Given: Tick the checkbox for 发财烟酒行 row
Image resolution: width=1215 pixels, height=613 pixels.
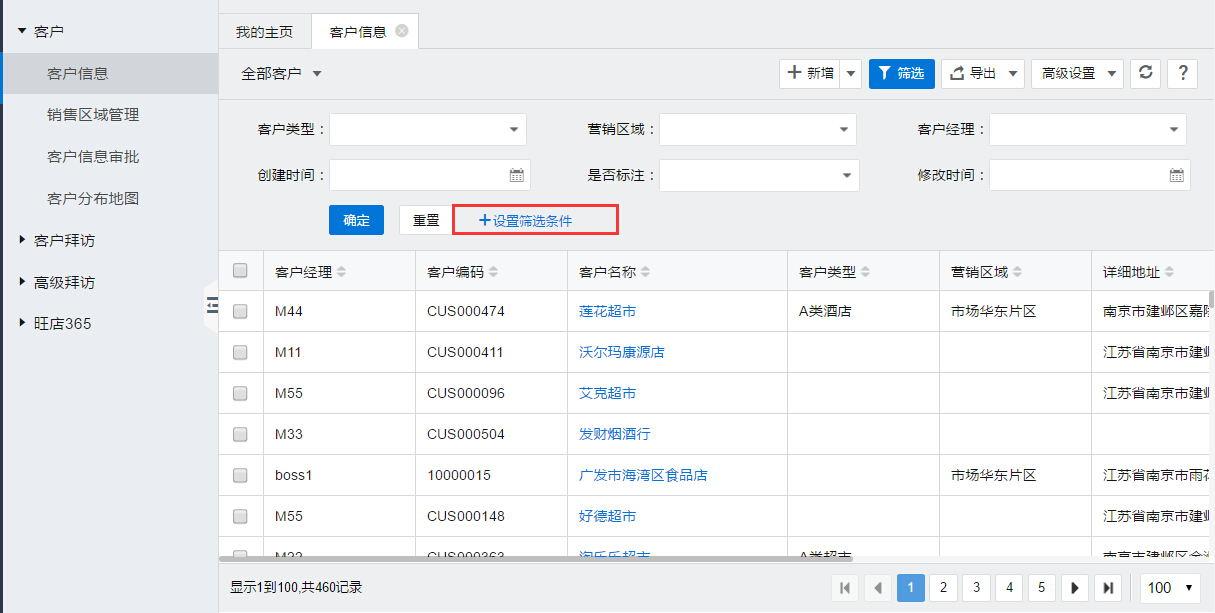Looking at the screenshot, I should coord(240,434).
